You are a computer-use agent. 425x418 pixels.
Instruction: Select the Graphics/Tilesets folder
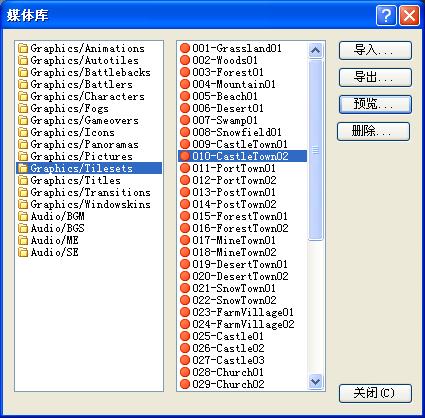(x=89, y=168)
